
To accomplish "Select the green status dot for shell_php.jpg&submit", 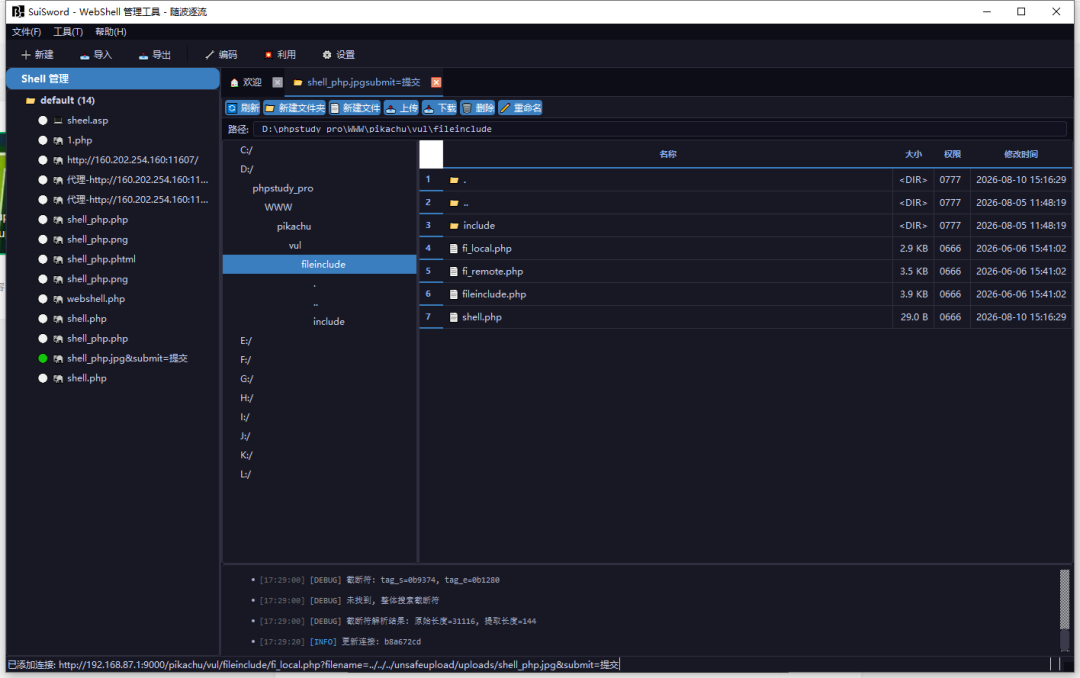I will 43,358.
